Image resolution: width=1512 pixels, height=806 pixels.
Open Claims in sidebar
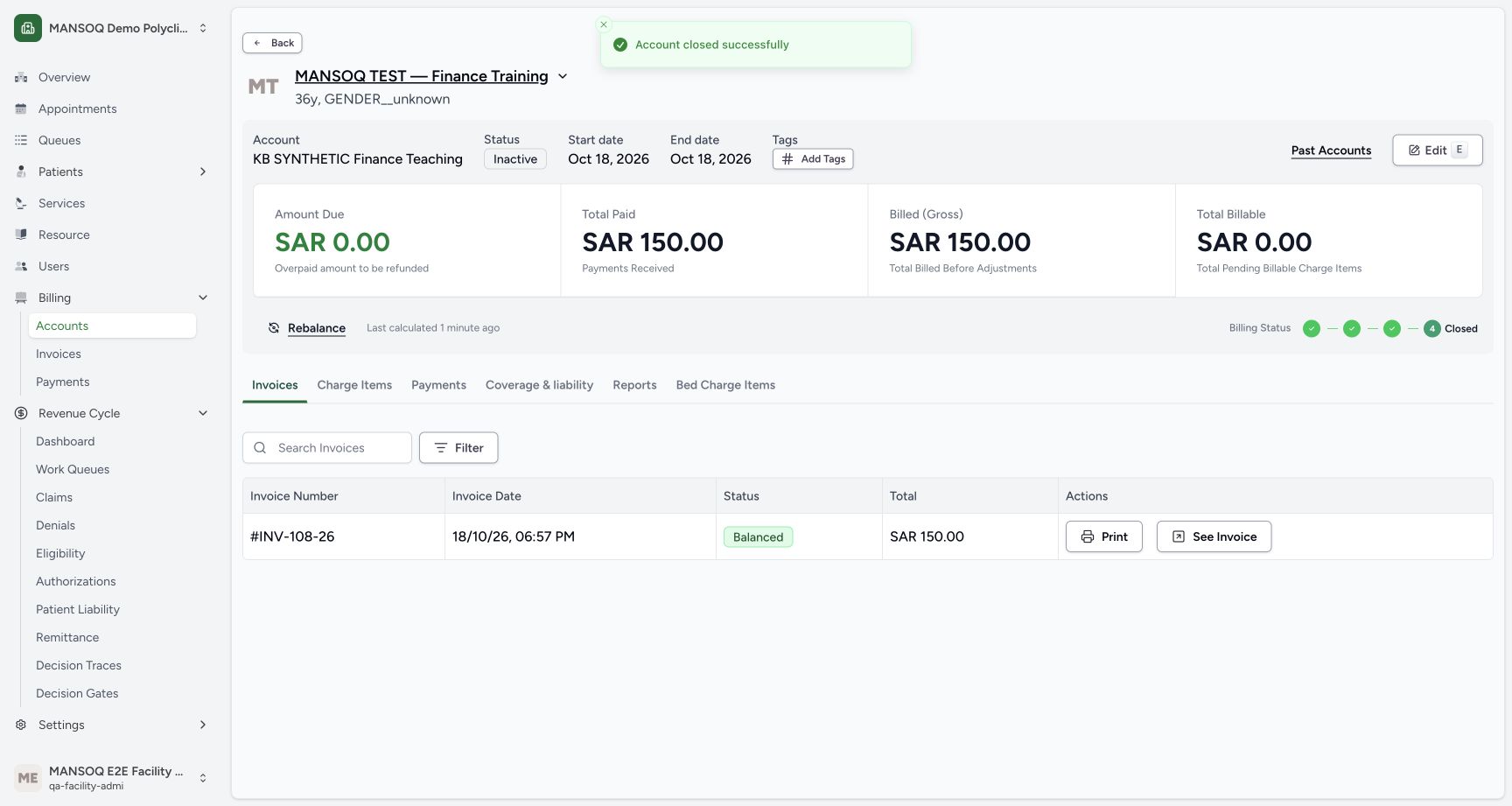(112, 497)
